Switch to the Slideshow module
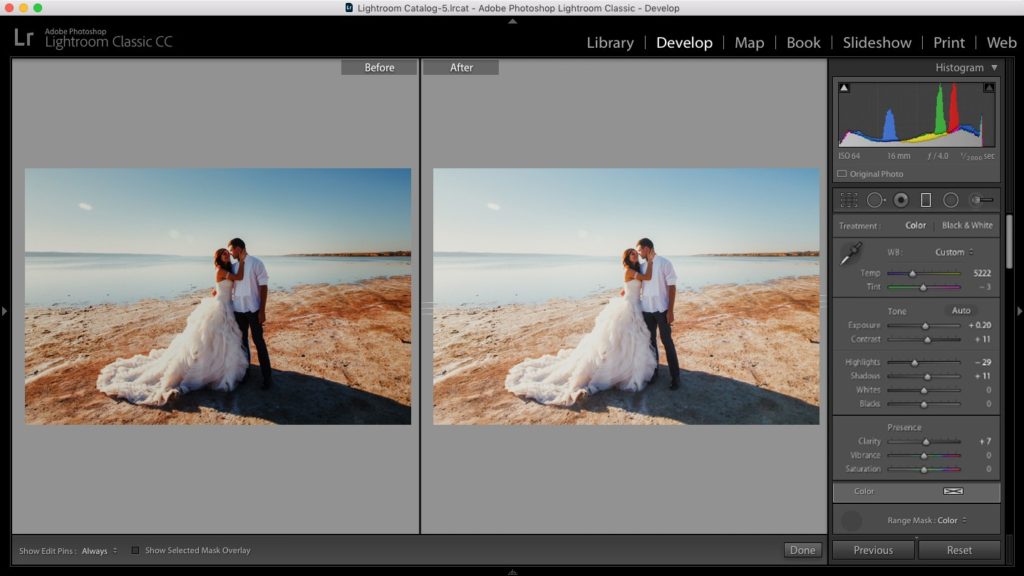The image size is (1024, 576). 877,42
